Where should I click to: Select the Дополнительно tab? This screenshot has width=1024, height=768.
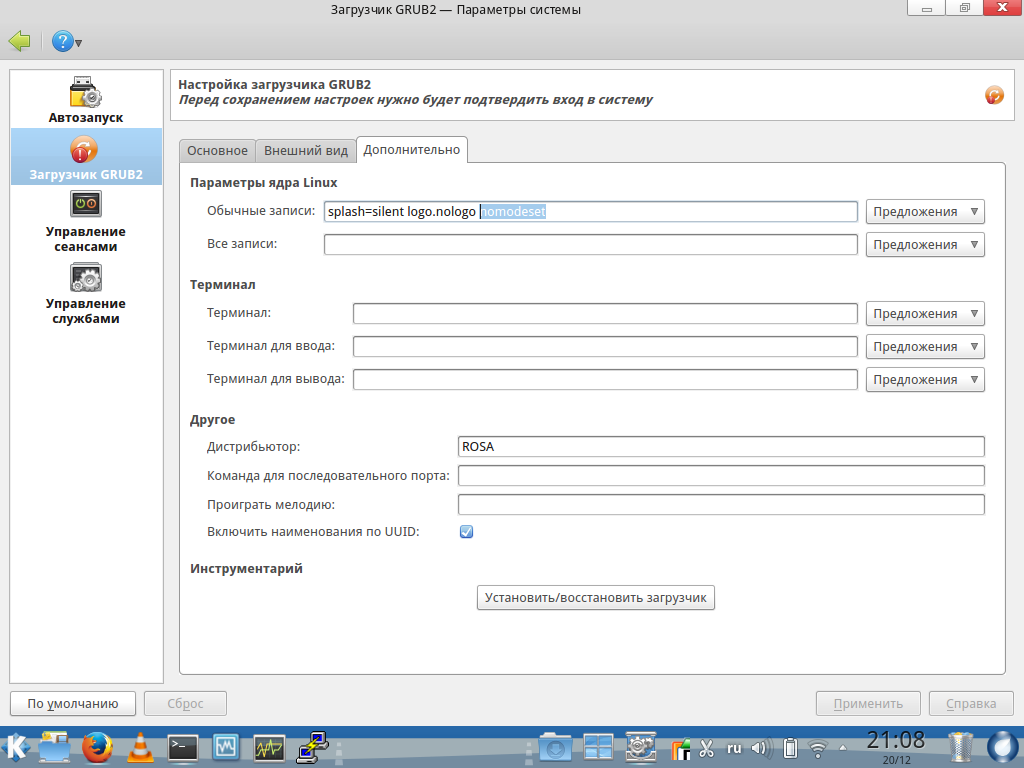[411, 150]
